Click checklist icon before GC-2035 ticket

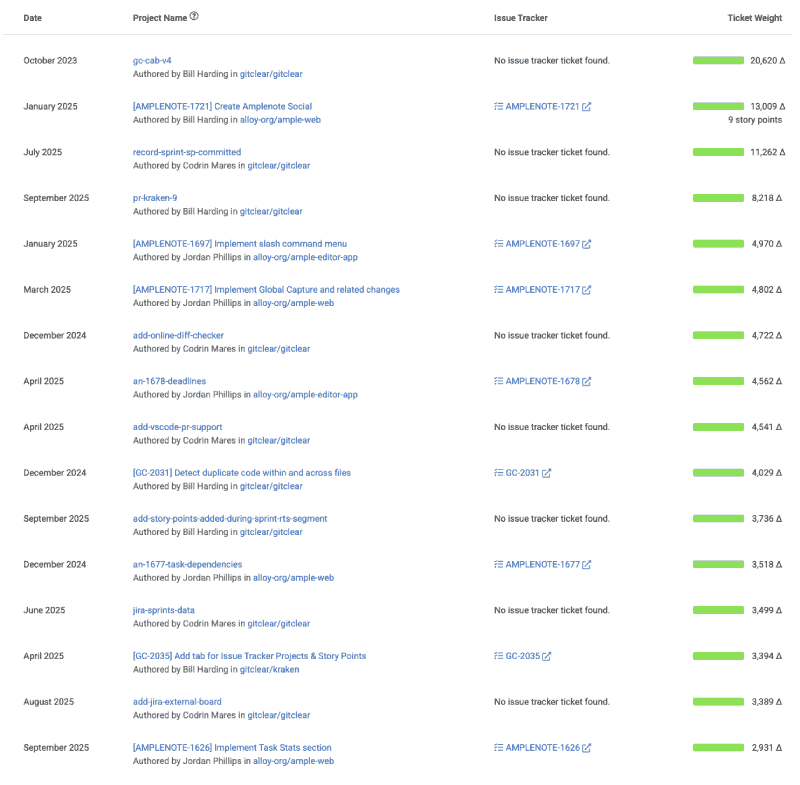(498, 656)
